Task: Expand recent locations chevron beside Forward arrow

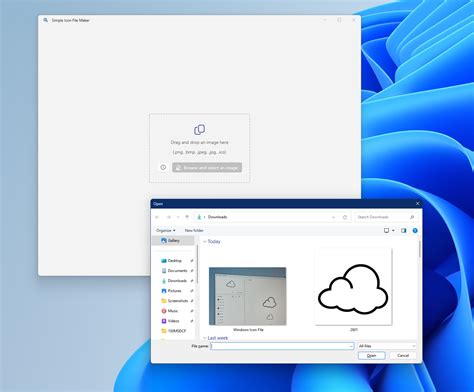Action: point(178,217)
